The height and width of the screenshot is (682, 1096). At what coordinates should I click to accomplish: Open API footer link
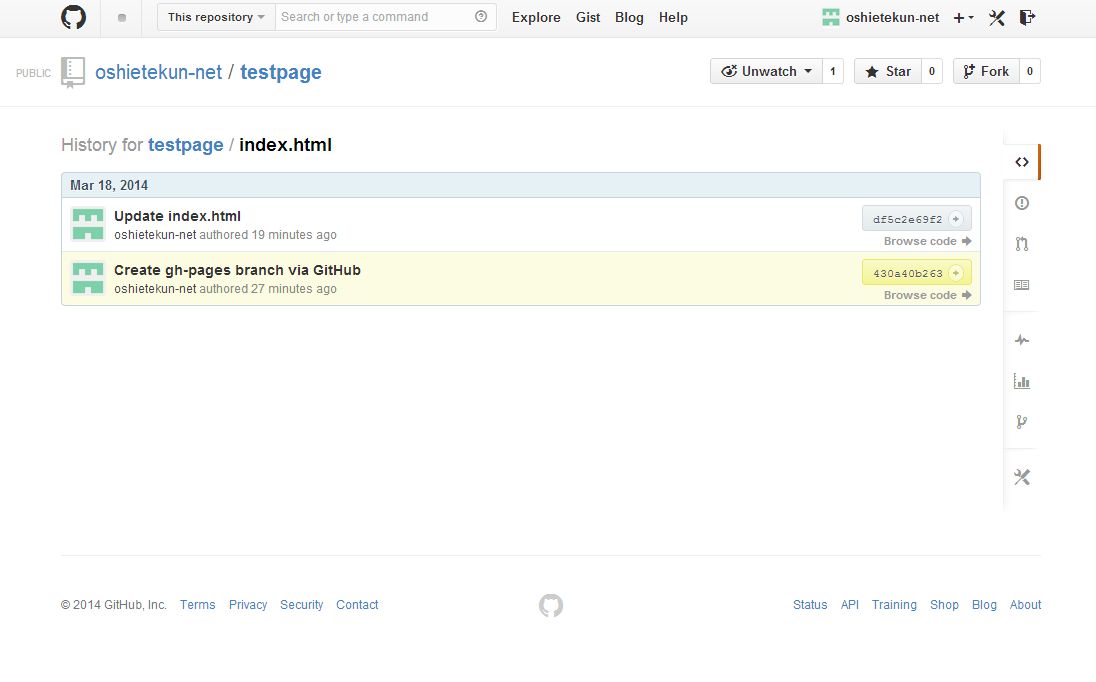point(850,604)
